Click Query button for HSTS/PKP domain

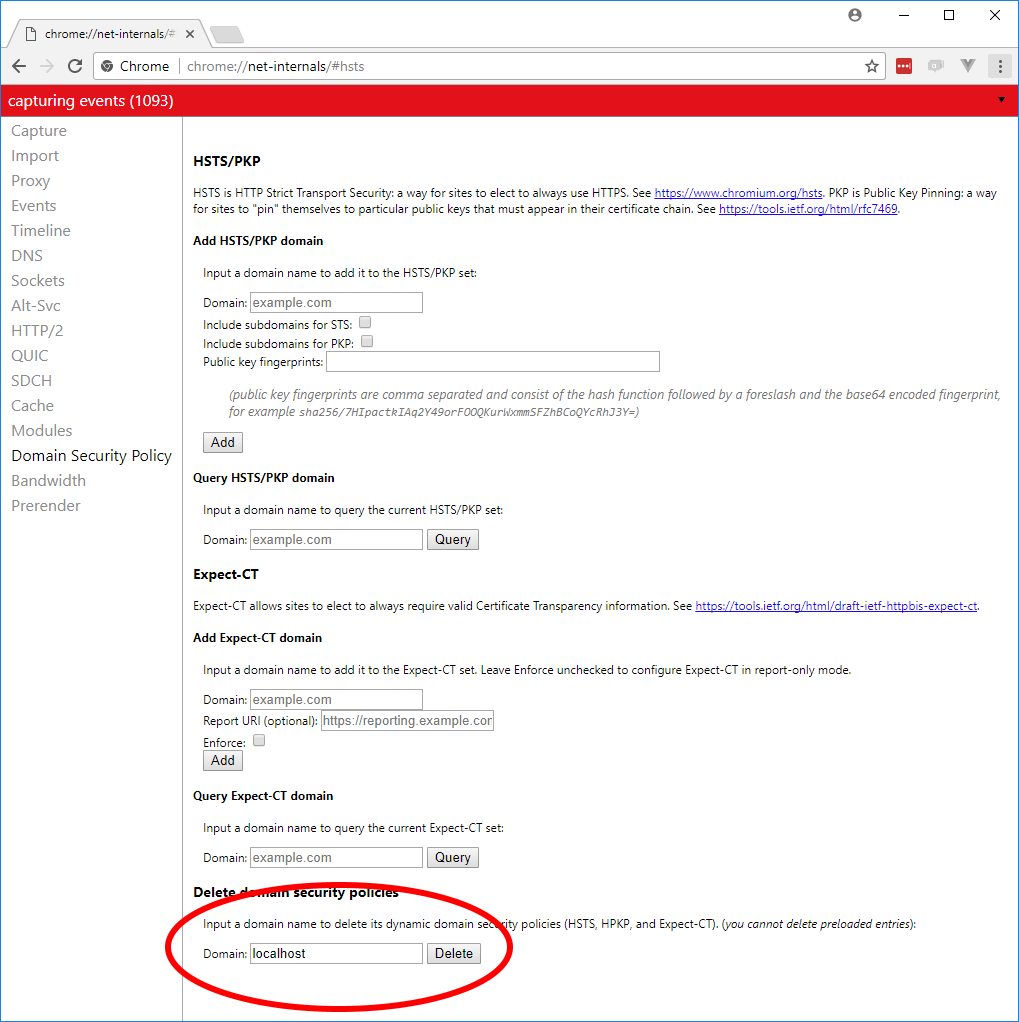tap(452, 539)
